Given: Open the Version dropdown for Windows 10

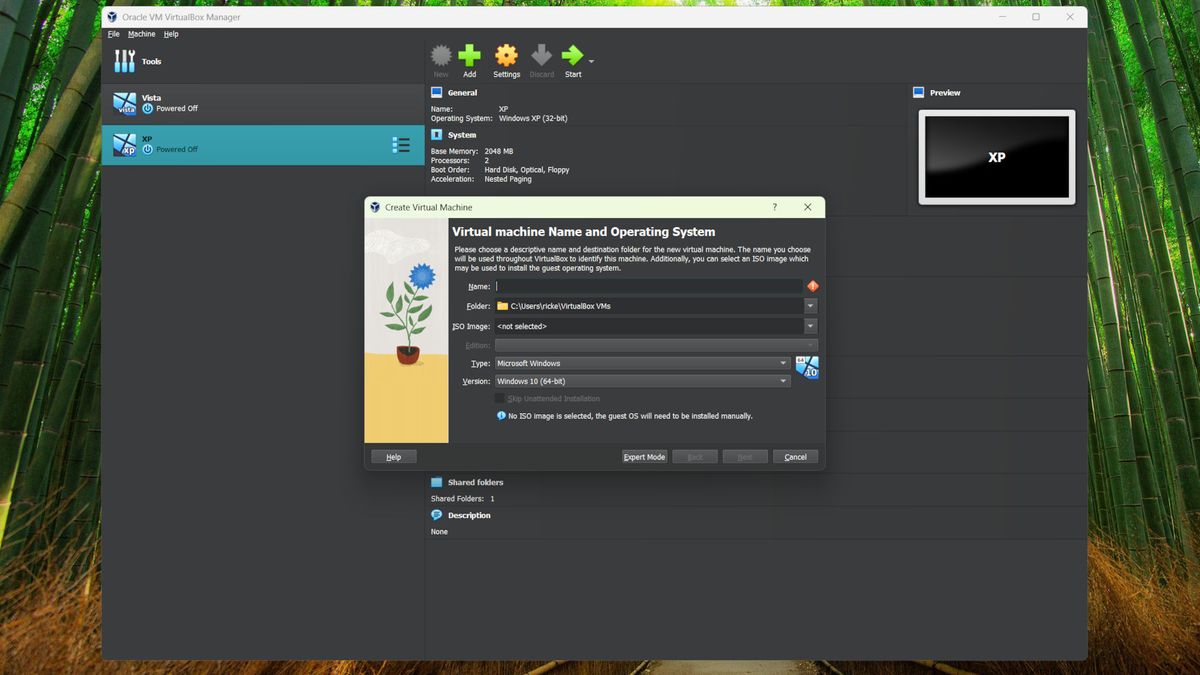Looking at the screenshot, I should [x=784, y=381].
